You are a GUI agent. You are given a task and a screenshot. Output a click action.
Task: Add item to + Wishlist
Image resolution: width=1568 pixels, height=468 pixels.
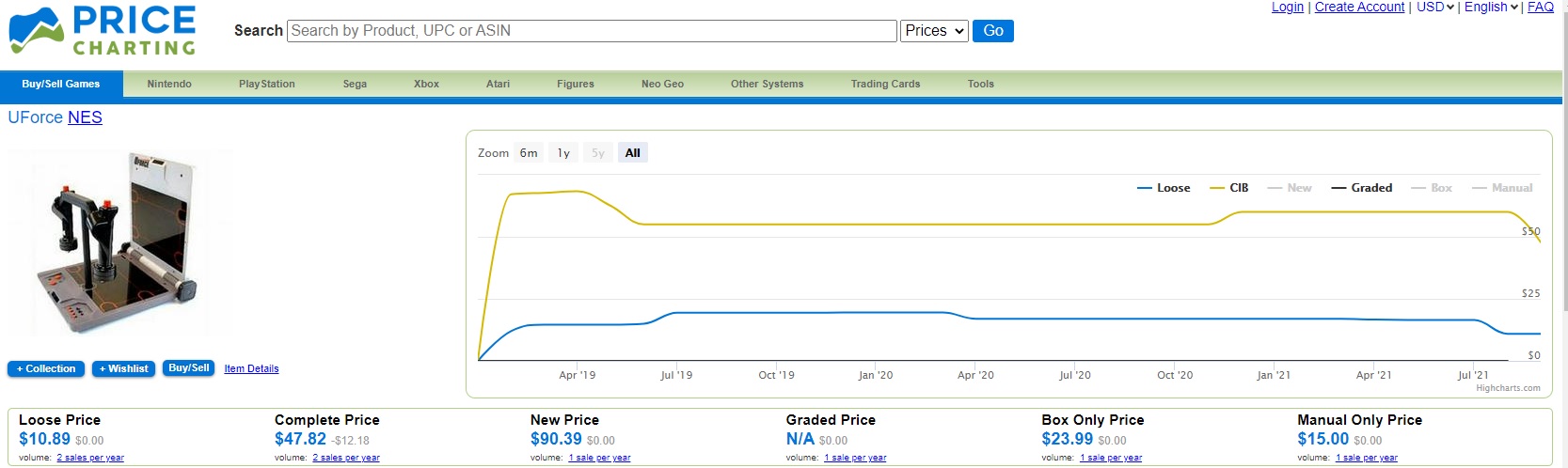(124, 369)
